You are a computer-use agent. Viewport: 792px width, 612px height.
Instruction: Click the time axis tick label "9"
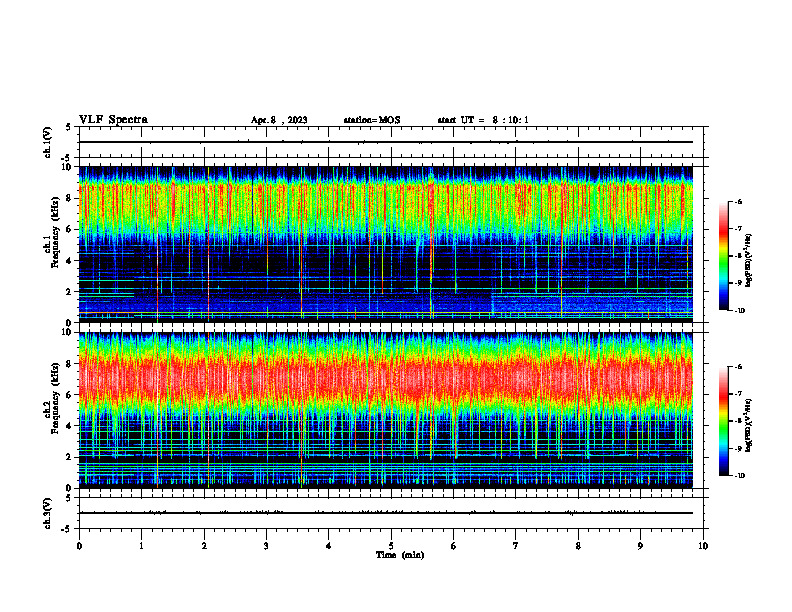(x=640, y=546)
